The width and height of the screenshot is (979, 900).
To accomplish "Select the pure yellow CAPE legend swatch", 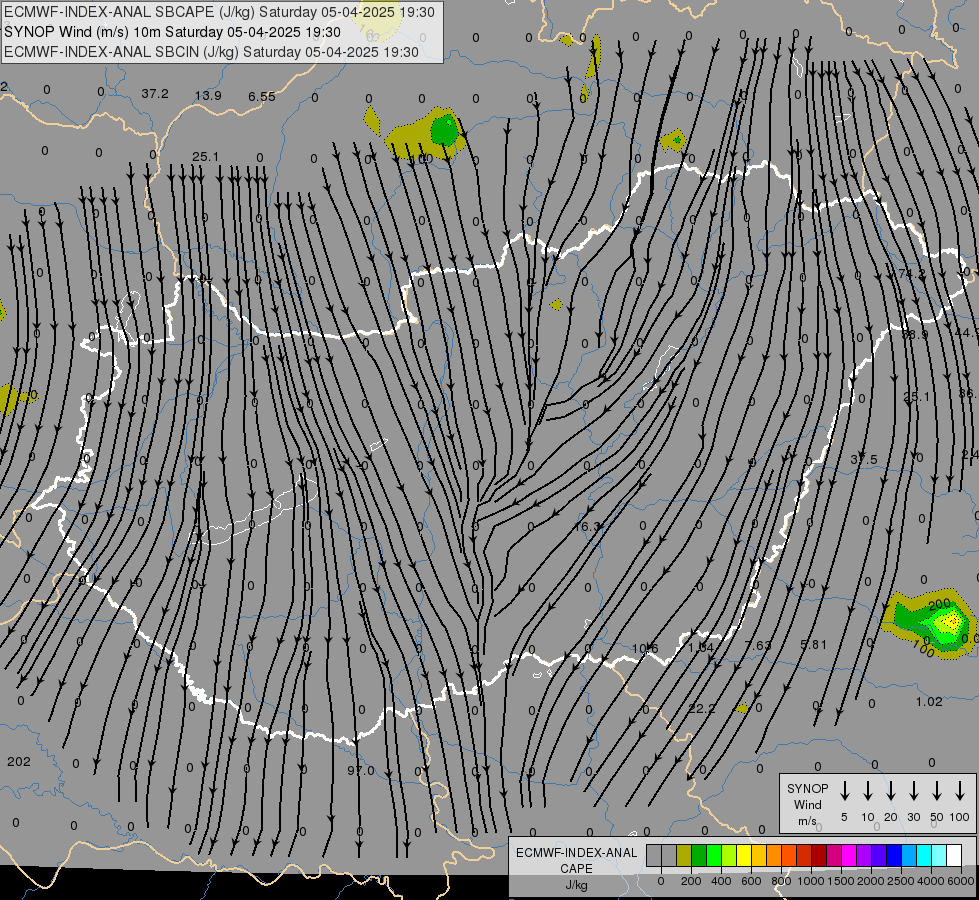I will point(744,855).
